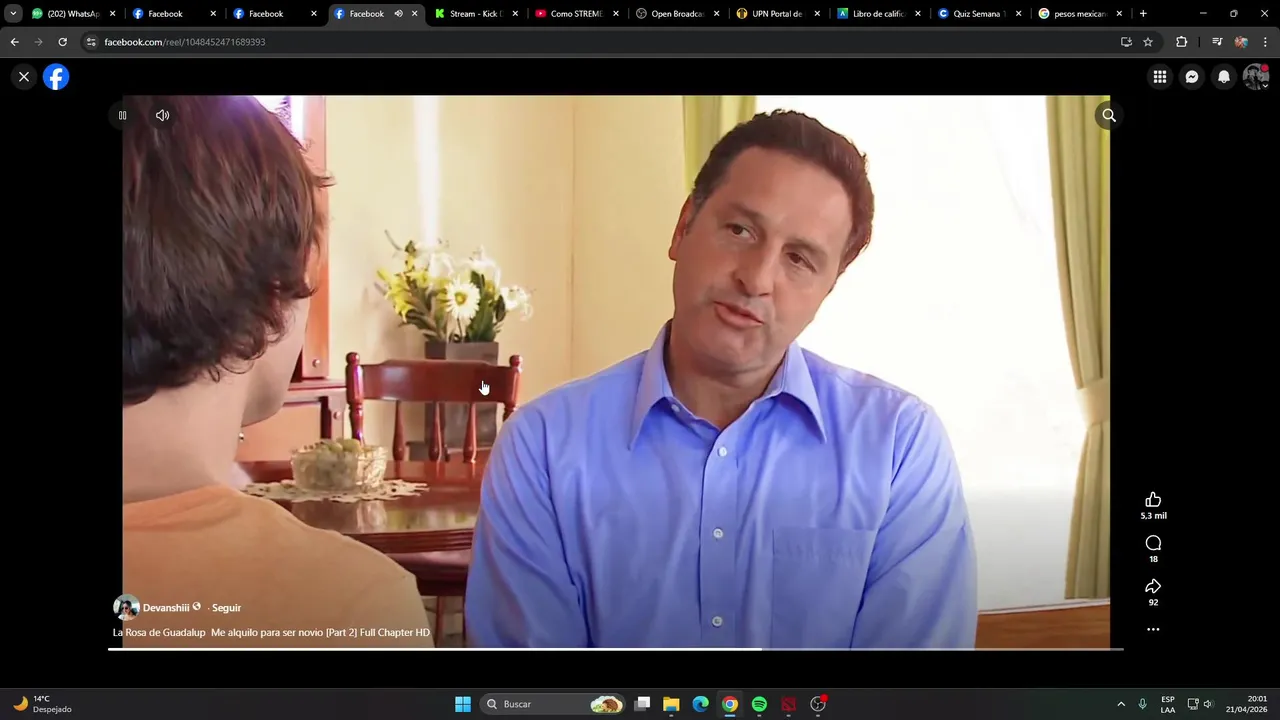Show hidden system tray icons
Viewport: 1280px width, 720px height.
point(1121,704)
